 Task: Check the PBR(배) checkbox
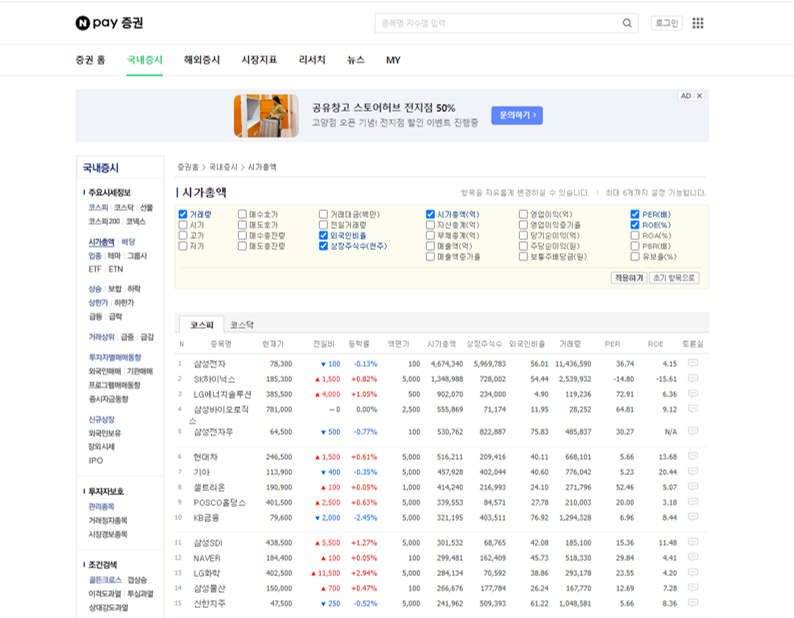tap(634, 246)
